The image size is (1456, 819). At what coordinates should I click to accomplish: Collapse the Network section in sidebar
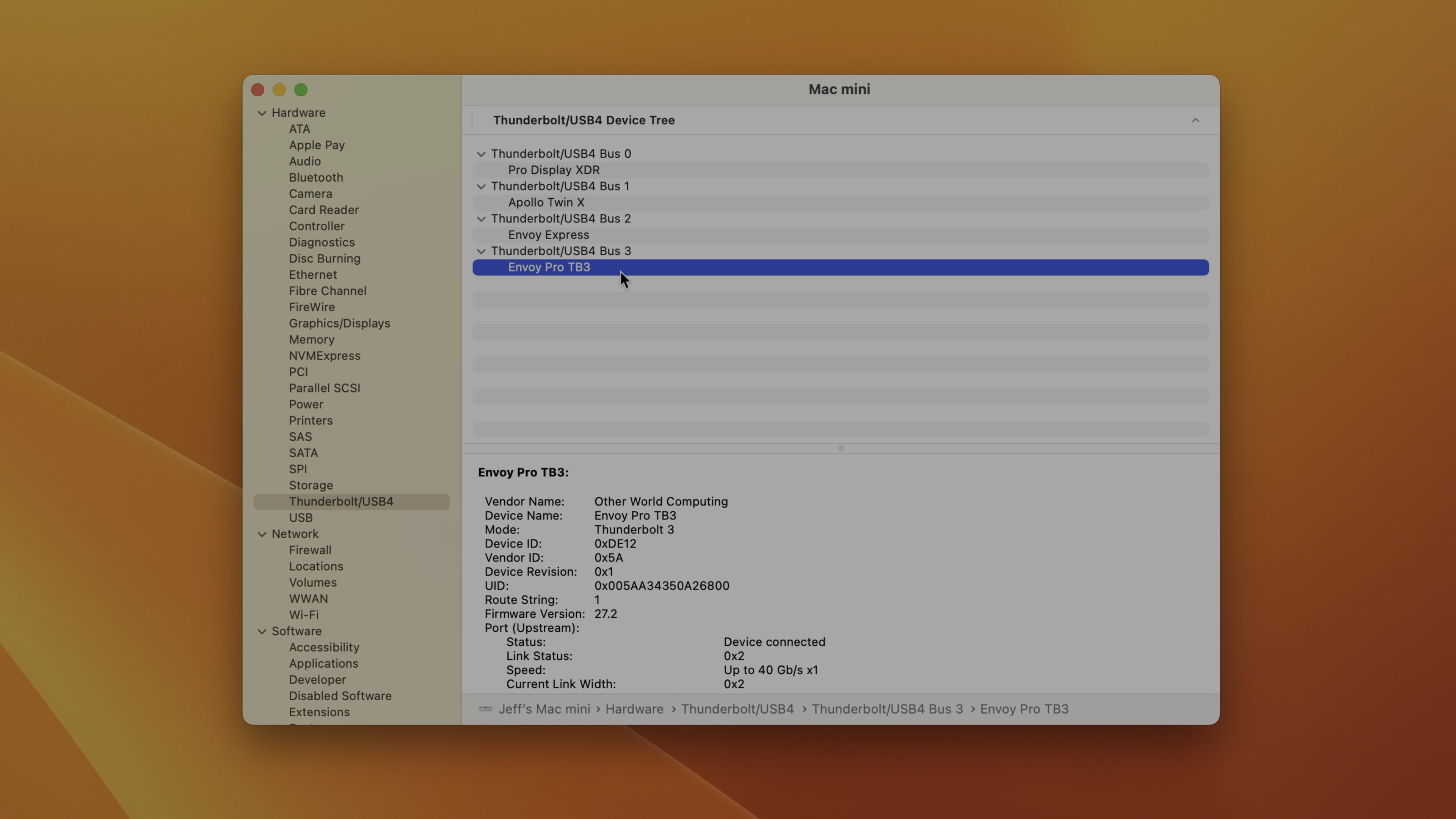point(262,534)
